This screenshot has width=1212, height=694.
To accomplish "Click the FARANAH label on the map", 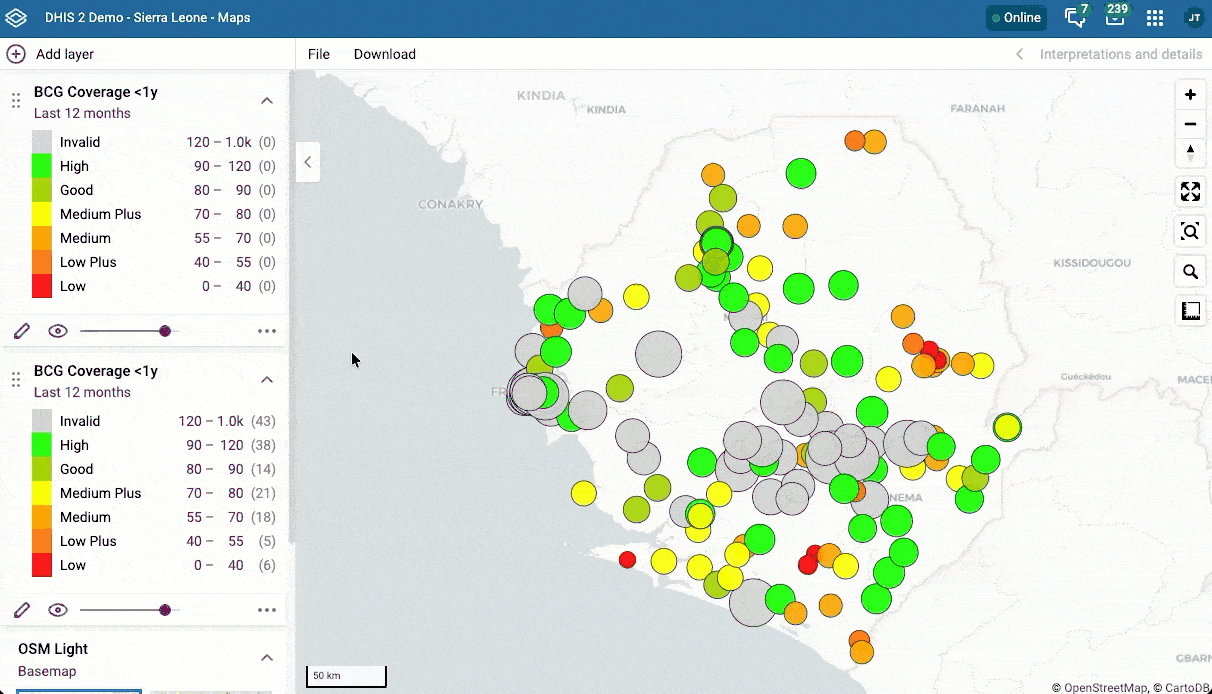I will point(977,108).
